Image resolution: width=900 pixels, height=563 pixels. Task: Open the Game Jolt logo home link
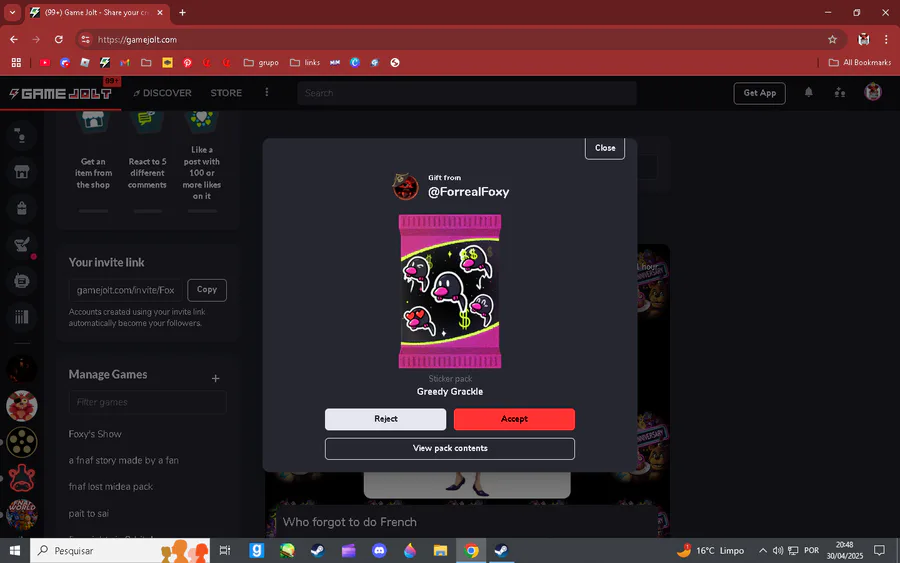pos(60,94)
